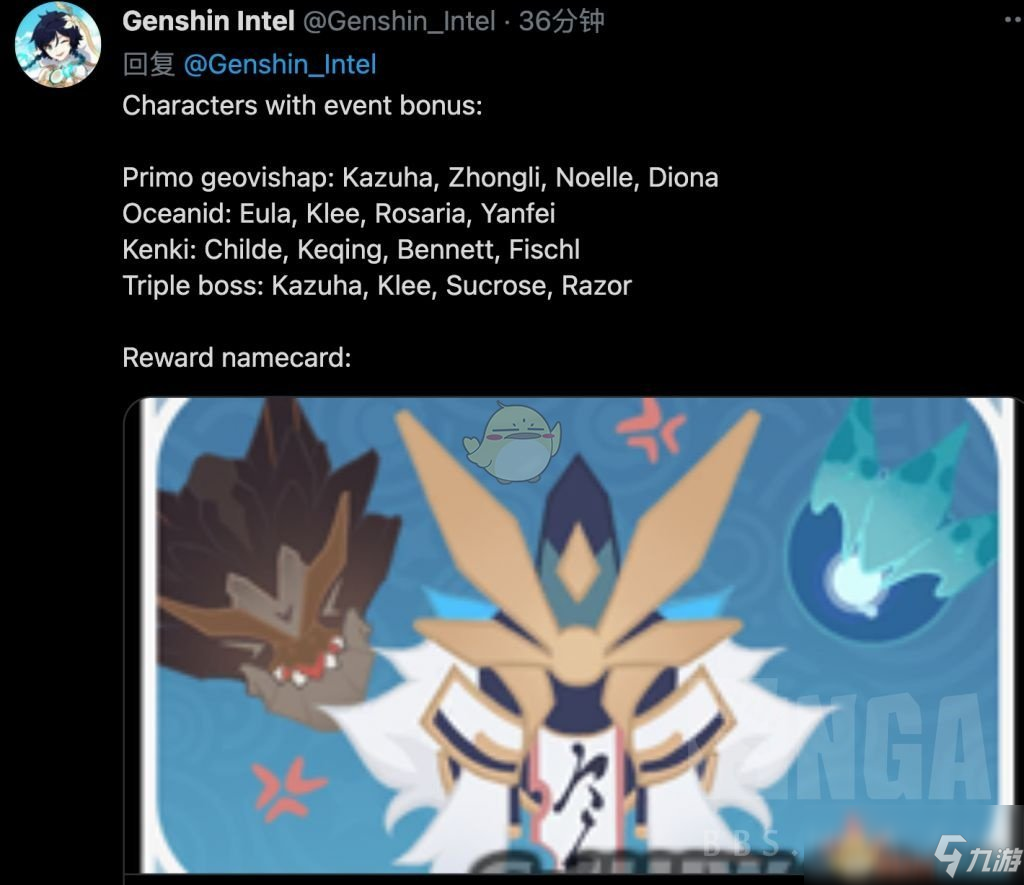Click the Kenki character bonus line
1024x885 pixels.
[x=351, y=249]
